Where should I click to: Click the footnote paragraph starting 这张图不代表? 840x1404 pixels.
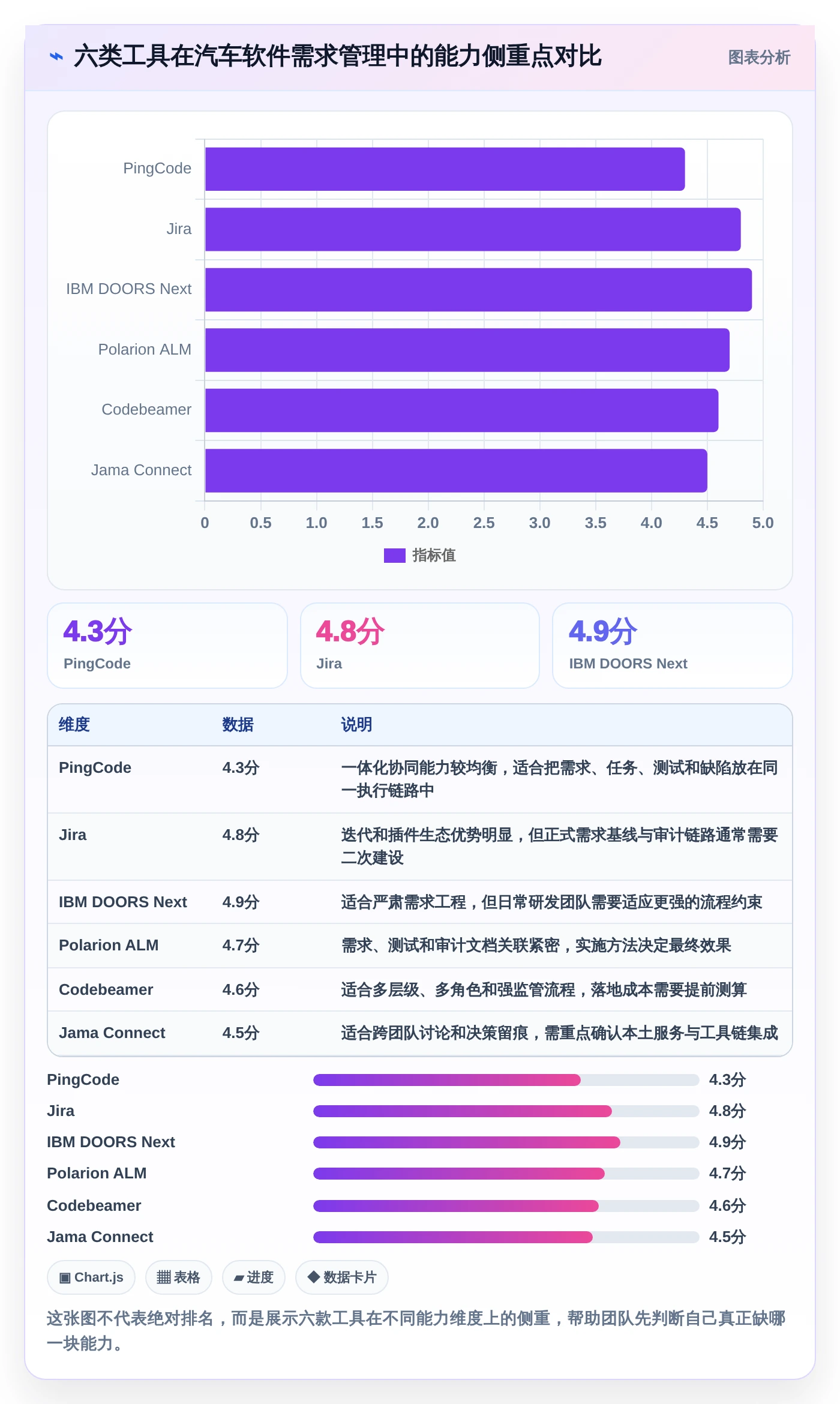pyautogui.click(x=416, y=1331)
